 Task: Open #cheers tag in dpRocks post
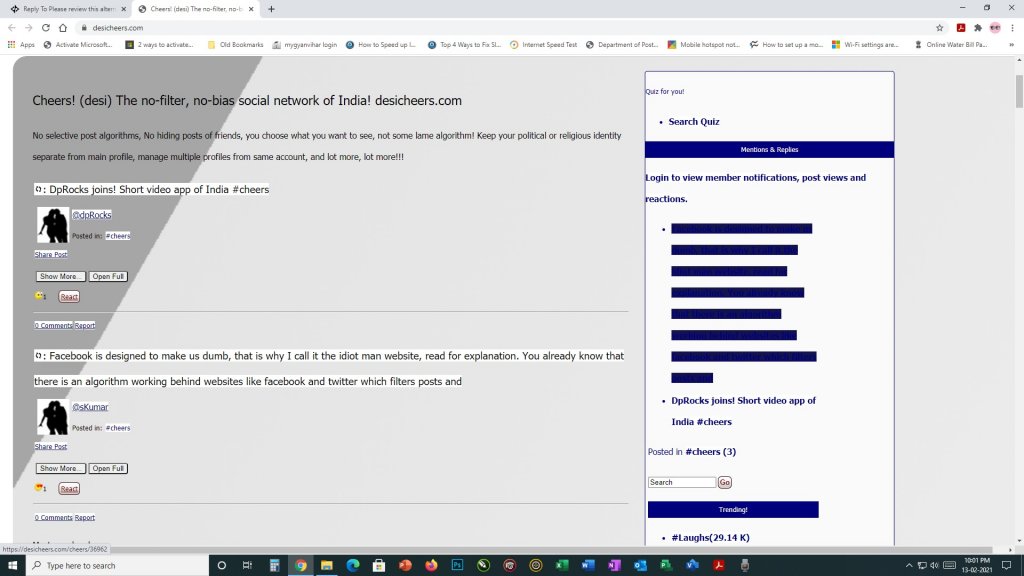(x=118, y=236)
